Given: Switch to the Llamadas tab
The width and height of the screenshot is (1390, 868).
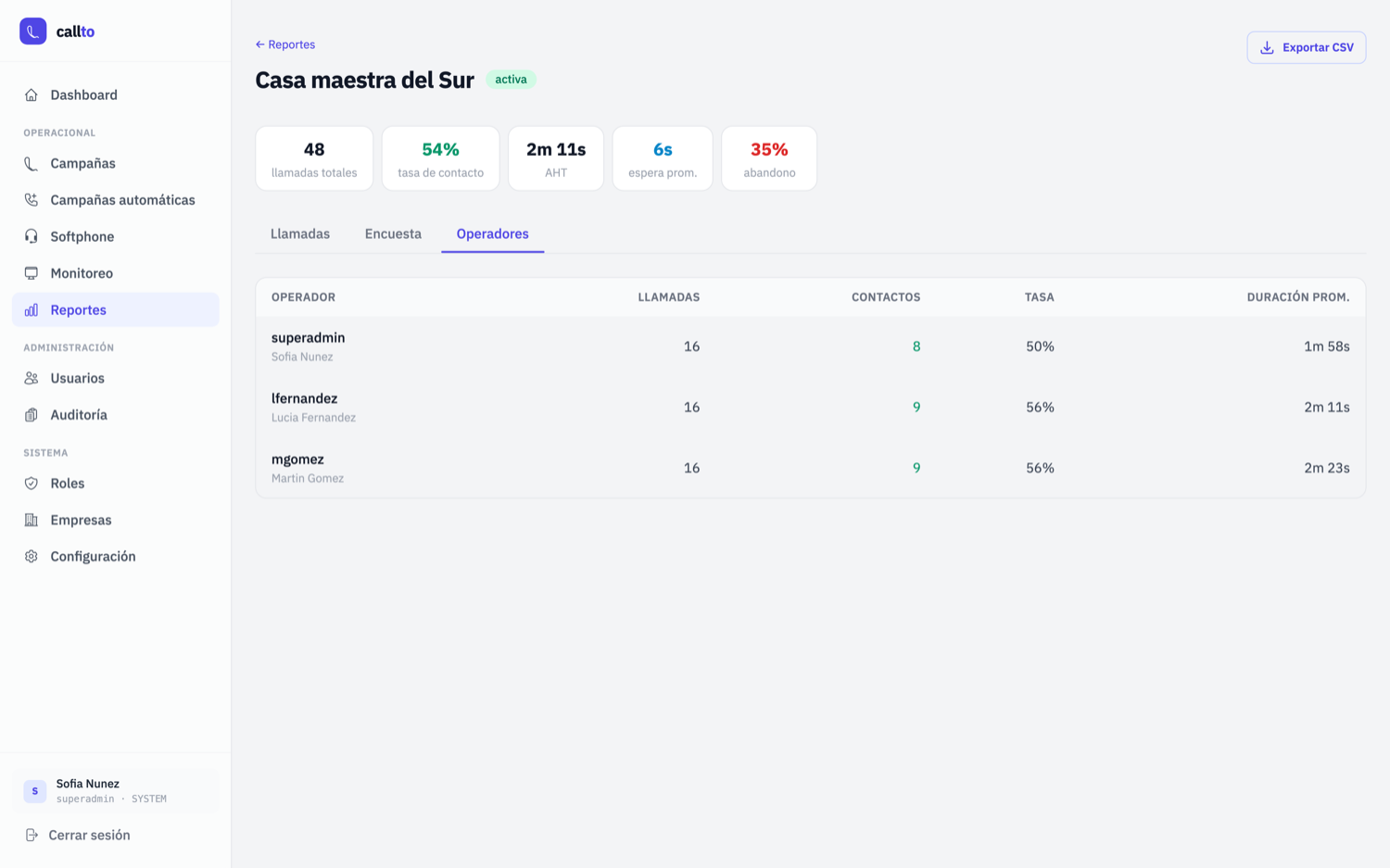Looking at the screenshot, I should (300, 233).
